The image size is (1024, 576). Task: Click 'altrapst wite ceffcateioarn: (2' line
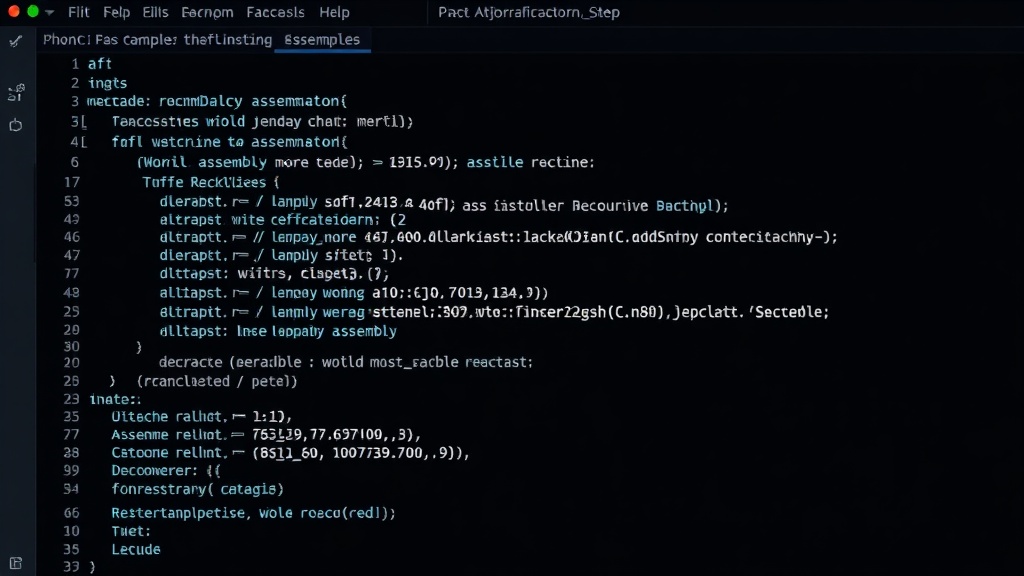[283, 220]
